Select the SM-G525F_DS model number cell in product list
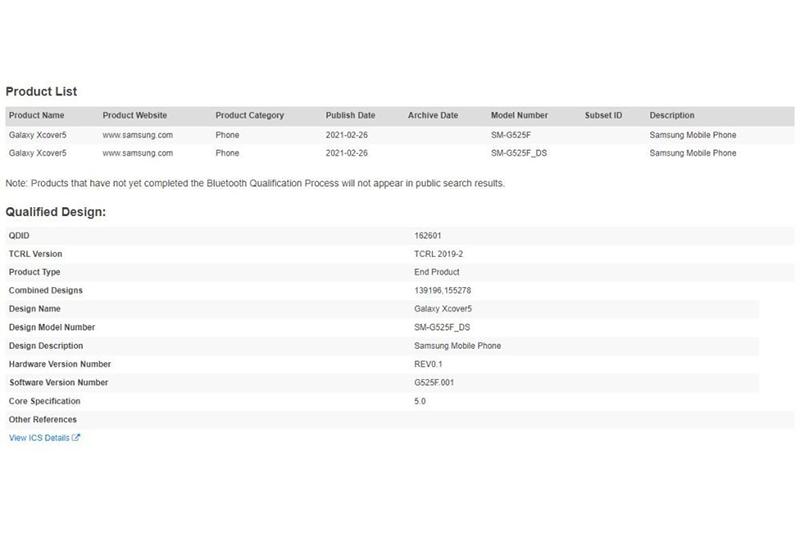 click(x=520, y=153)
